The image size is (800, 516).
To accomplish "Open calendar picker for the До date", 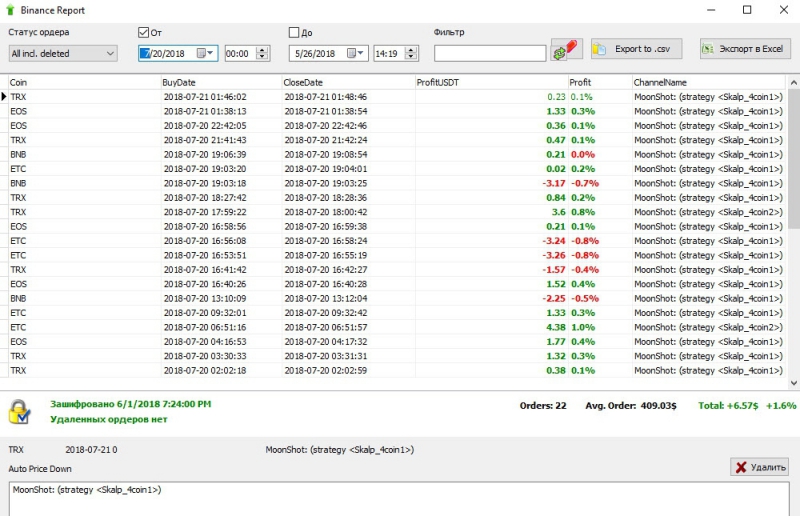I will pyautogui.click(x=355, y=53).
